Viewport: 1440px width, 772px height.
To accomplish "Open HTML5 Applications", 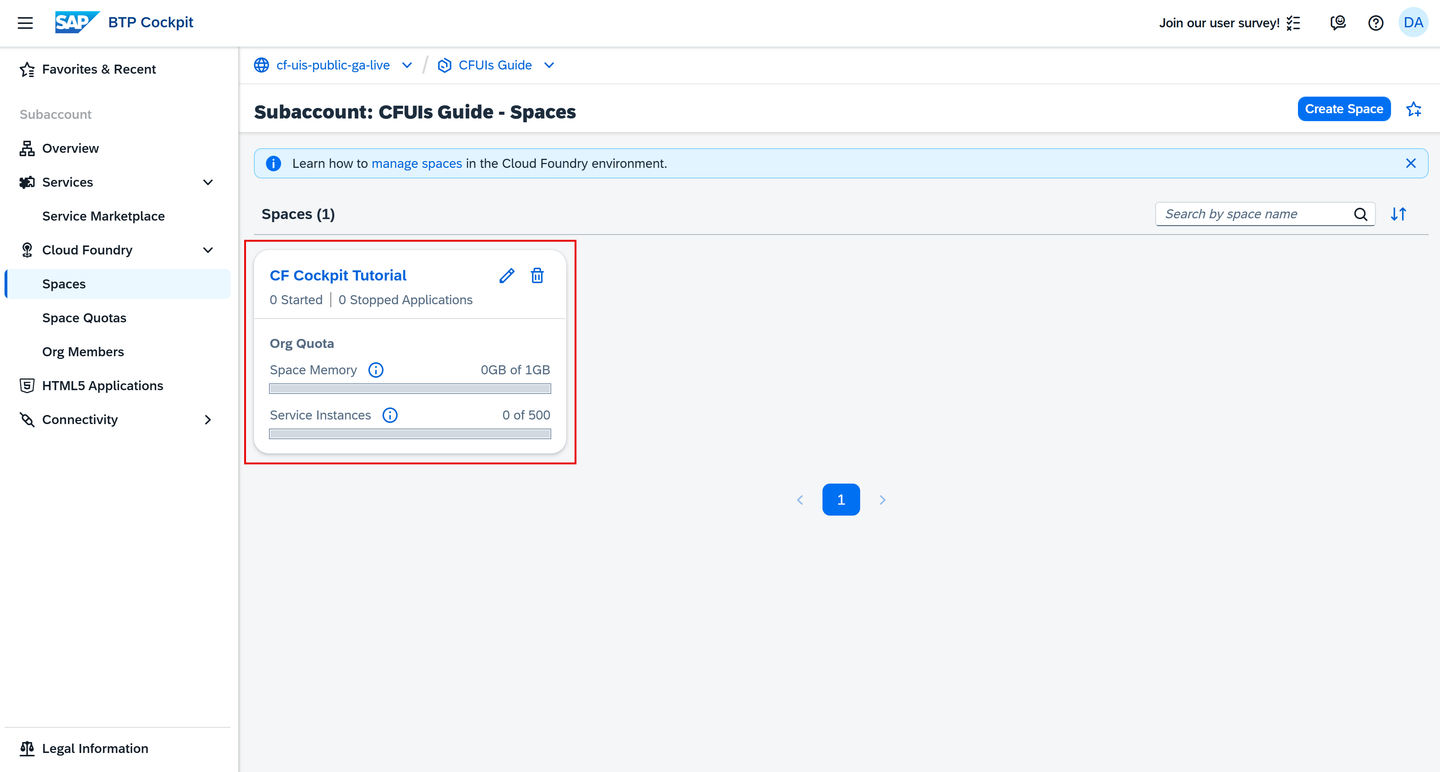I will [118, 386].
